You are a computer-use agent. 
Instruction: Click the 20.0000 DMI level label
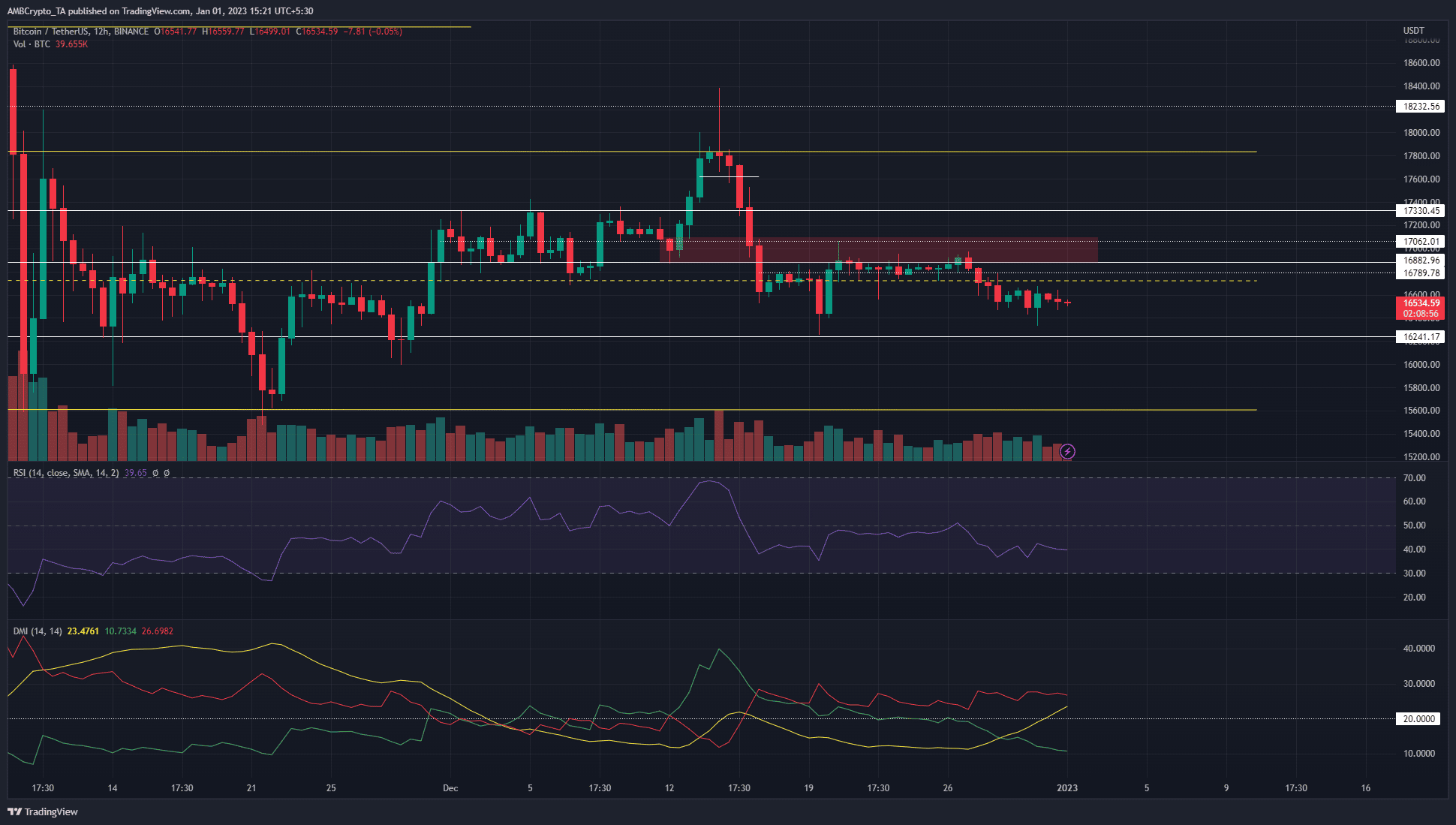coord(1419,719)
